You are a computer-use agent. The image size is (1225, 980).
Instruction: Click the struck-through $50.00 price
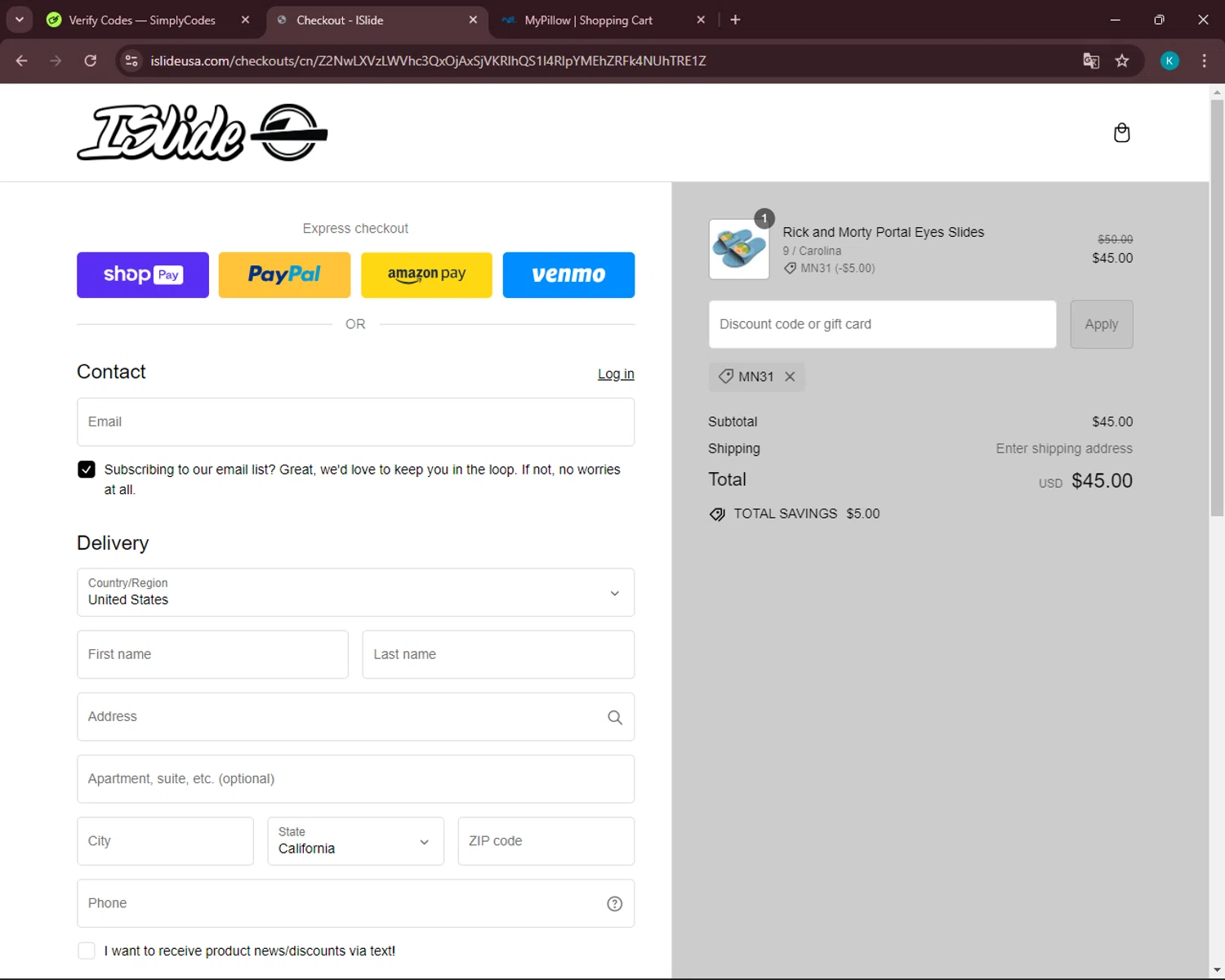1115,239
